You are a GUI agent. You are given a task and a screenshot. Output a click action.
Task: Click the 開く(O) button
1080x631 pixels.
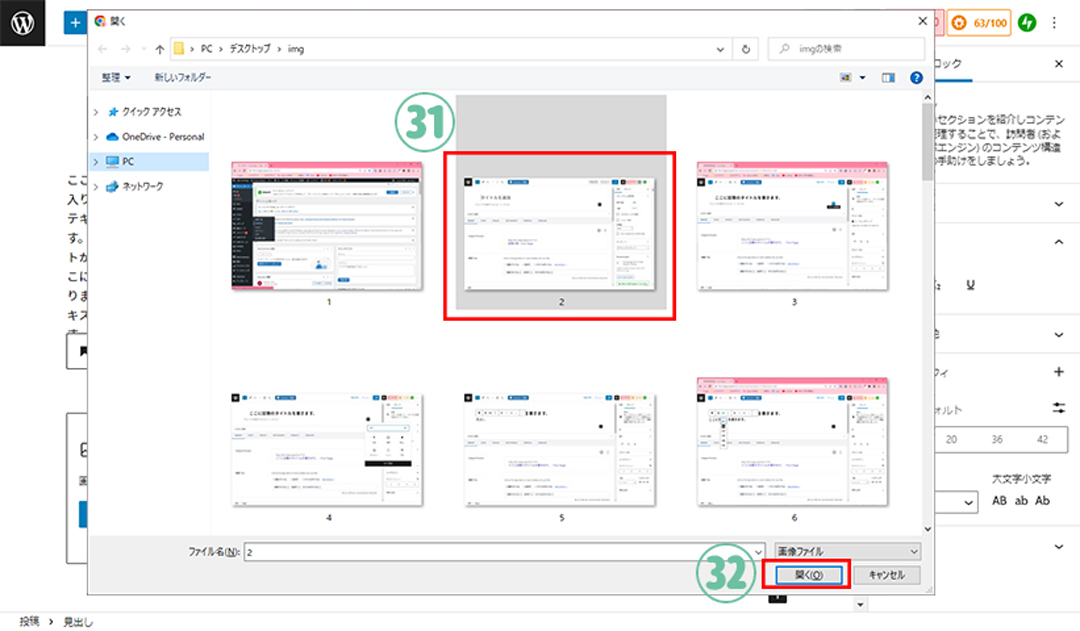[807, 575]
